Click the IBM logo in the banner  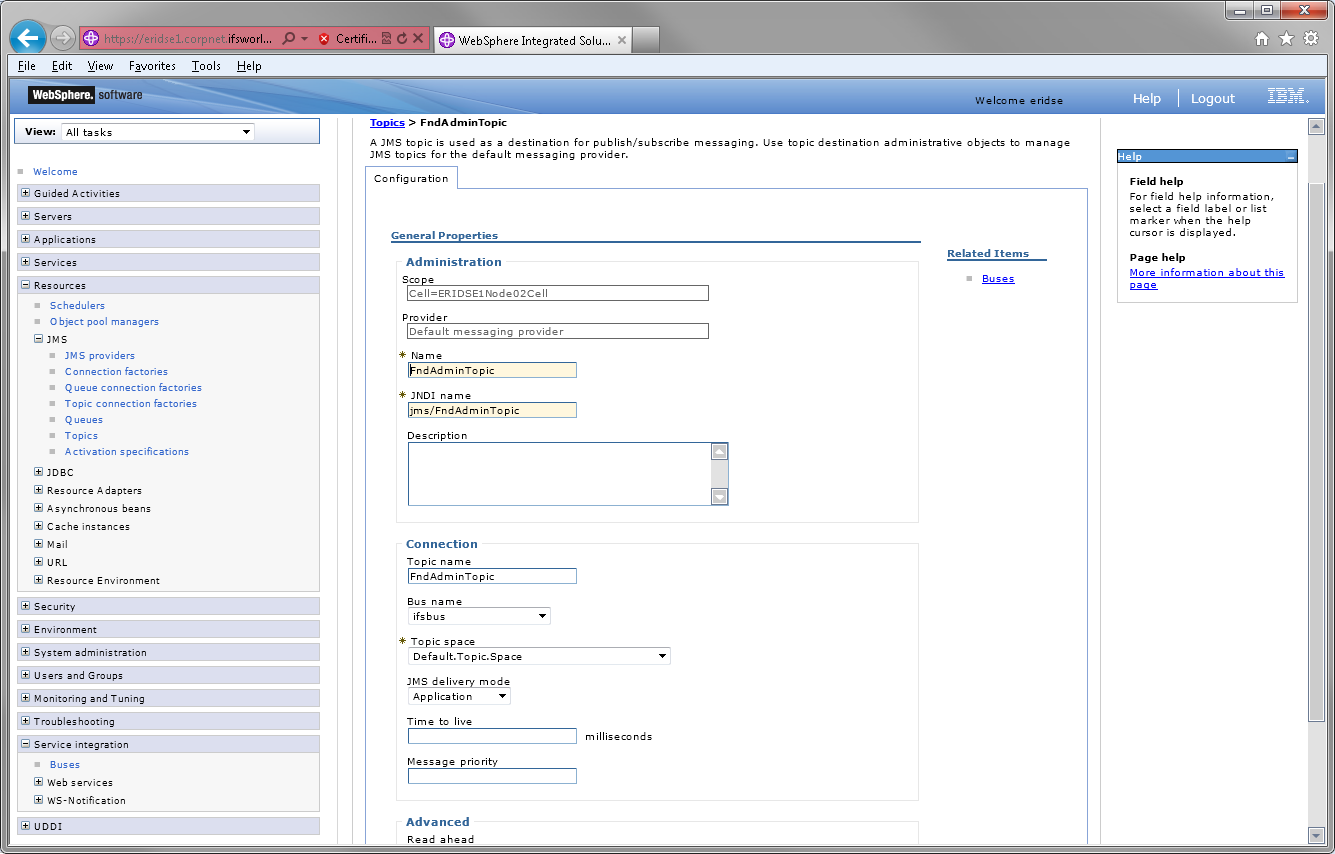click(x=1287, y=97)
